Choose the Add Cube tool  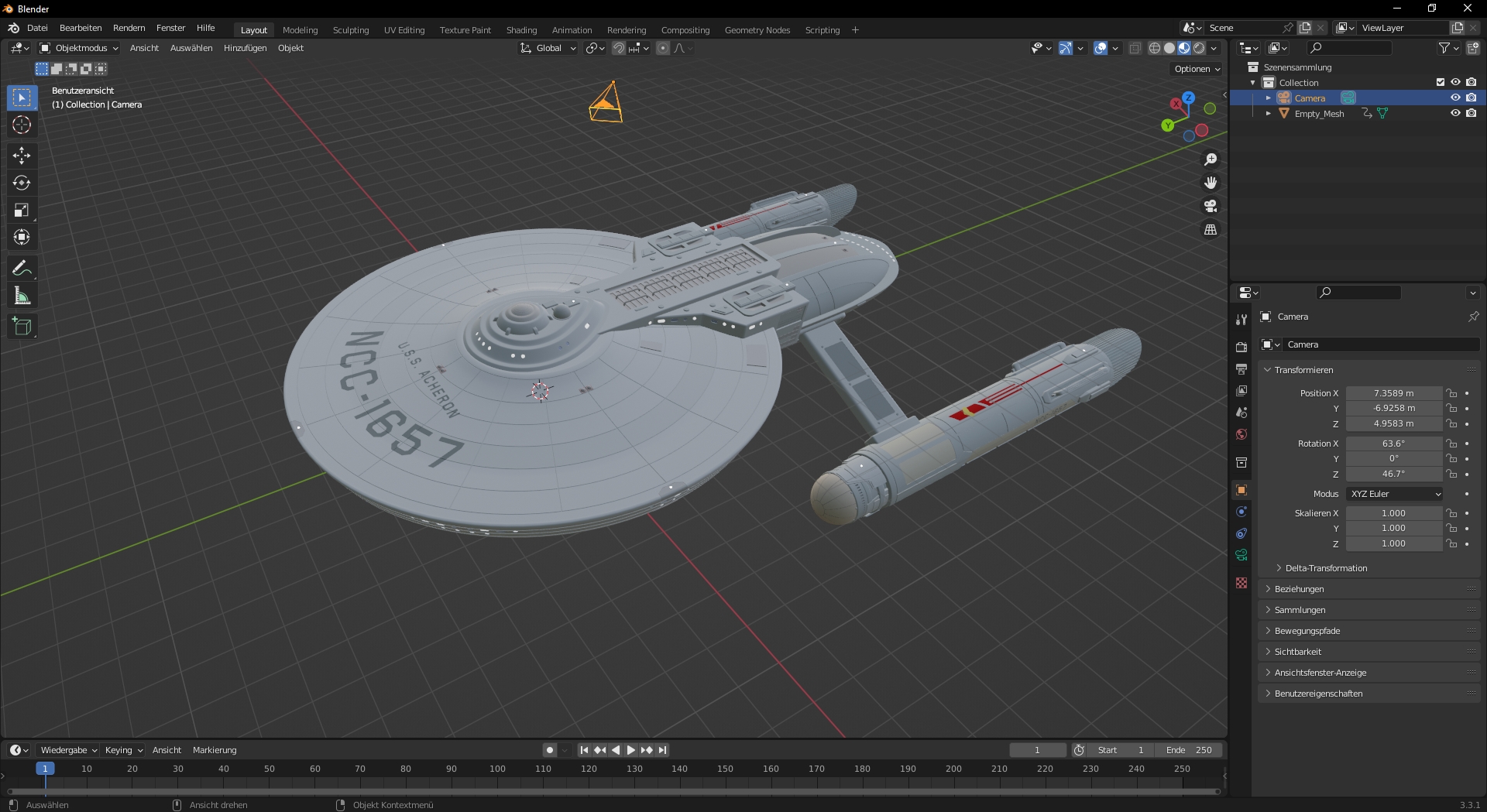22,327
